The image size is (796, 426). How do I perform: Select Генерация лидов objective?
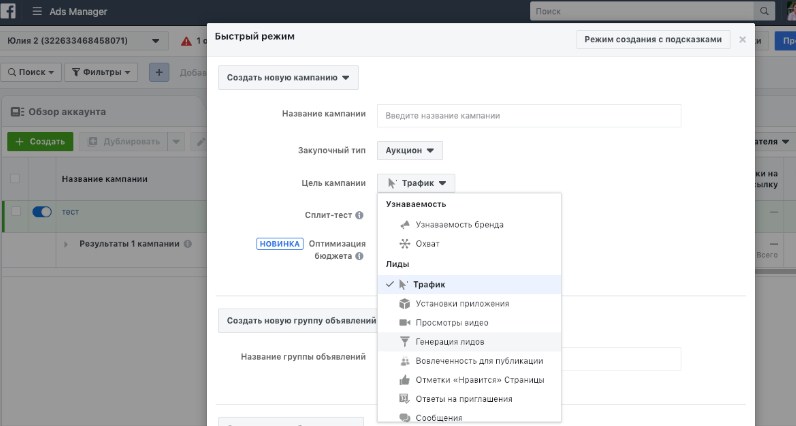(470, 342)
